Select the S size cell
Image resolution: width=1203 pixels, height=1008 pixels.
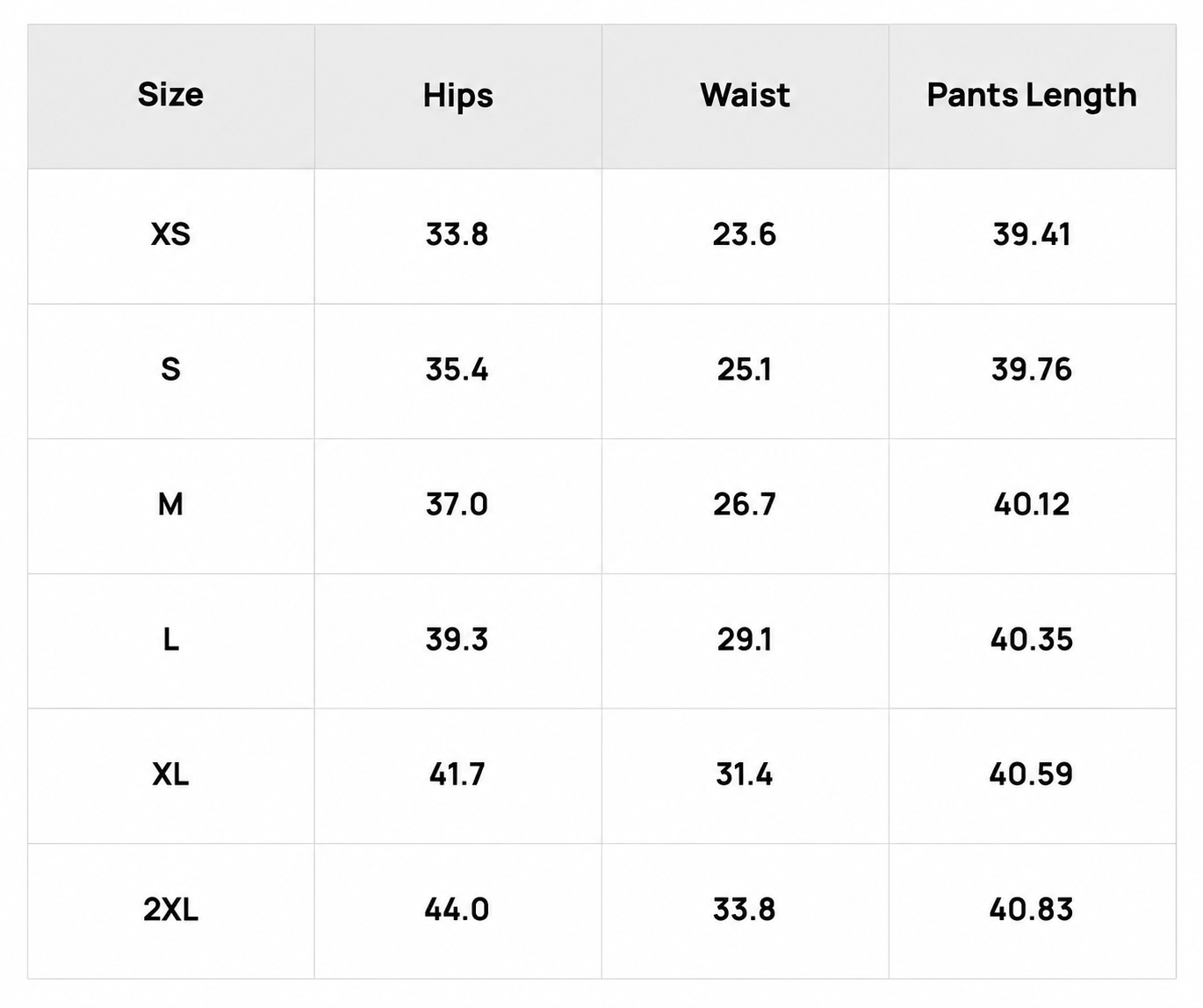(170, 370)
